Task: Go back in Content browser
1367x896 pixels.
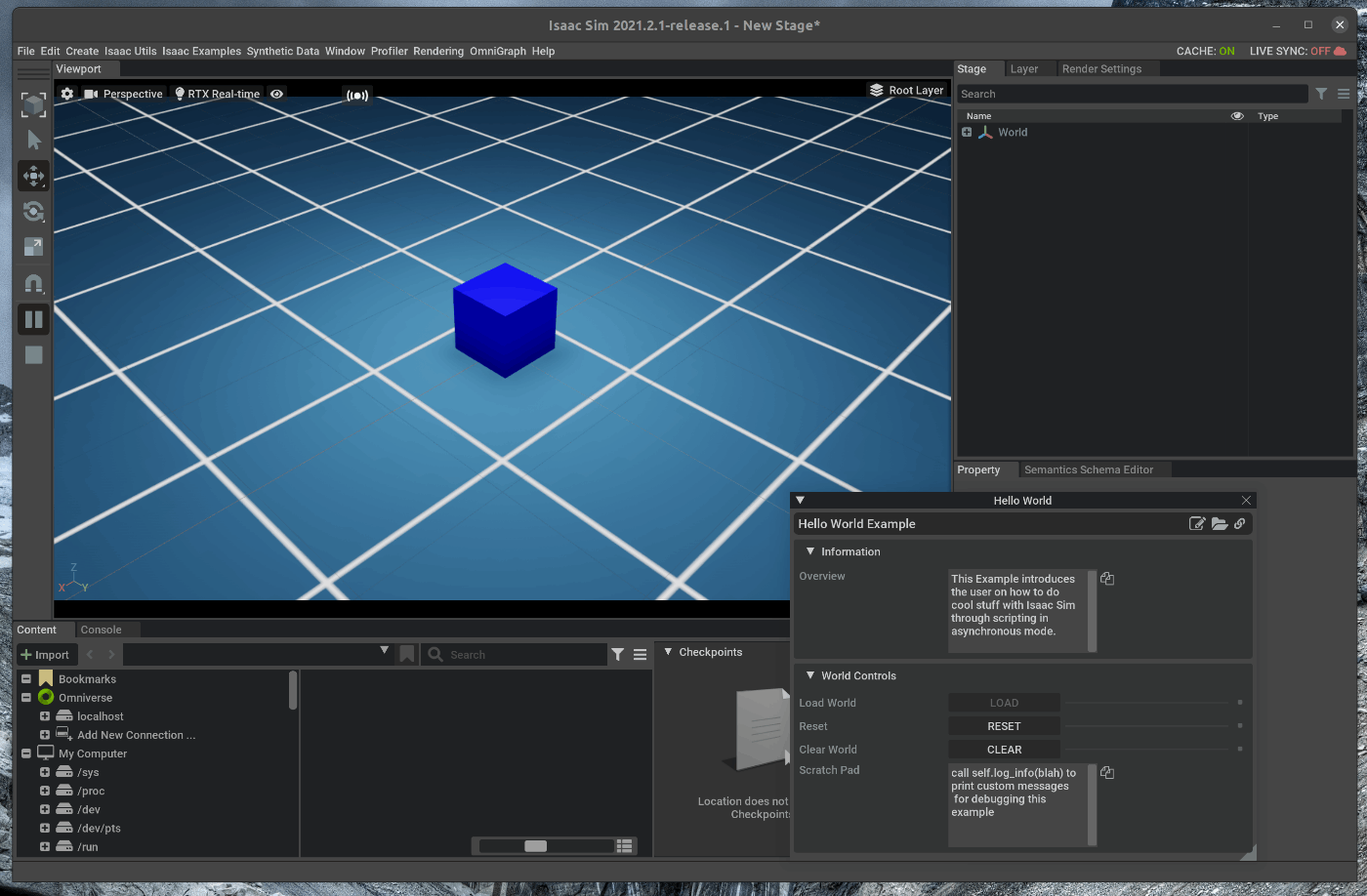Action: 91,655
